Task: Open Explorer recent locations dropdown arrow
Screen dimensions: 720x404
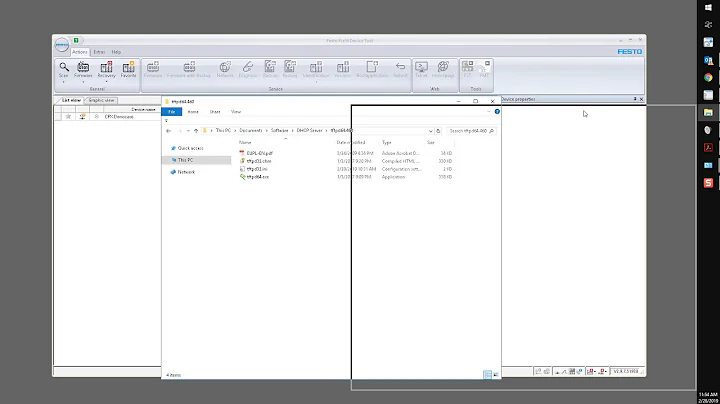Action: 188,131
